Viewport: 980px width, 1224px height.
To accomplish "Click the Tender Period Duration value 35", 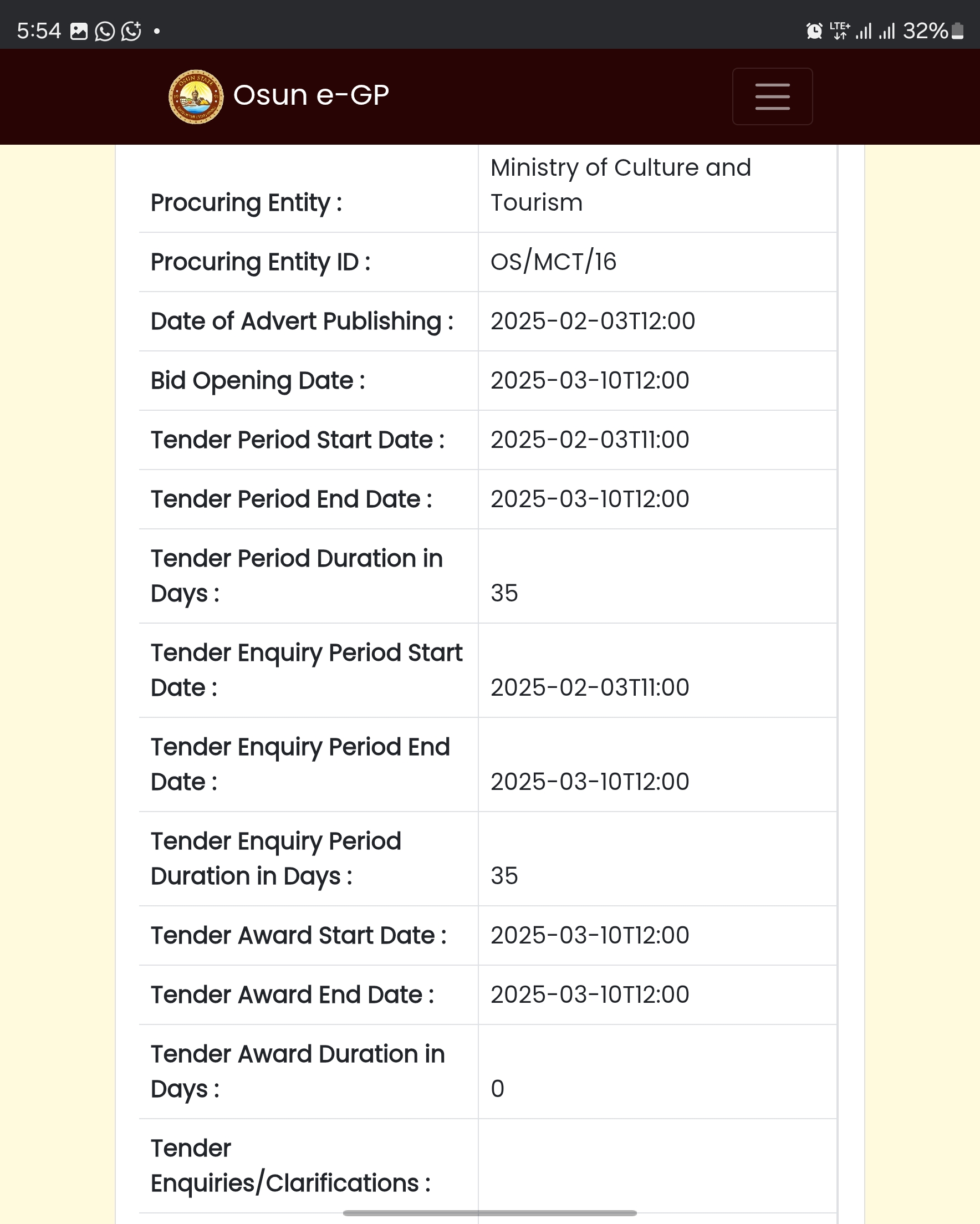I will click(504, 593).
